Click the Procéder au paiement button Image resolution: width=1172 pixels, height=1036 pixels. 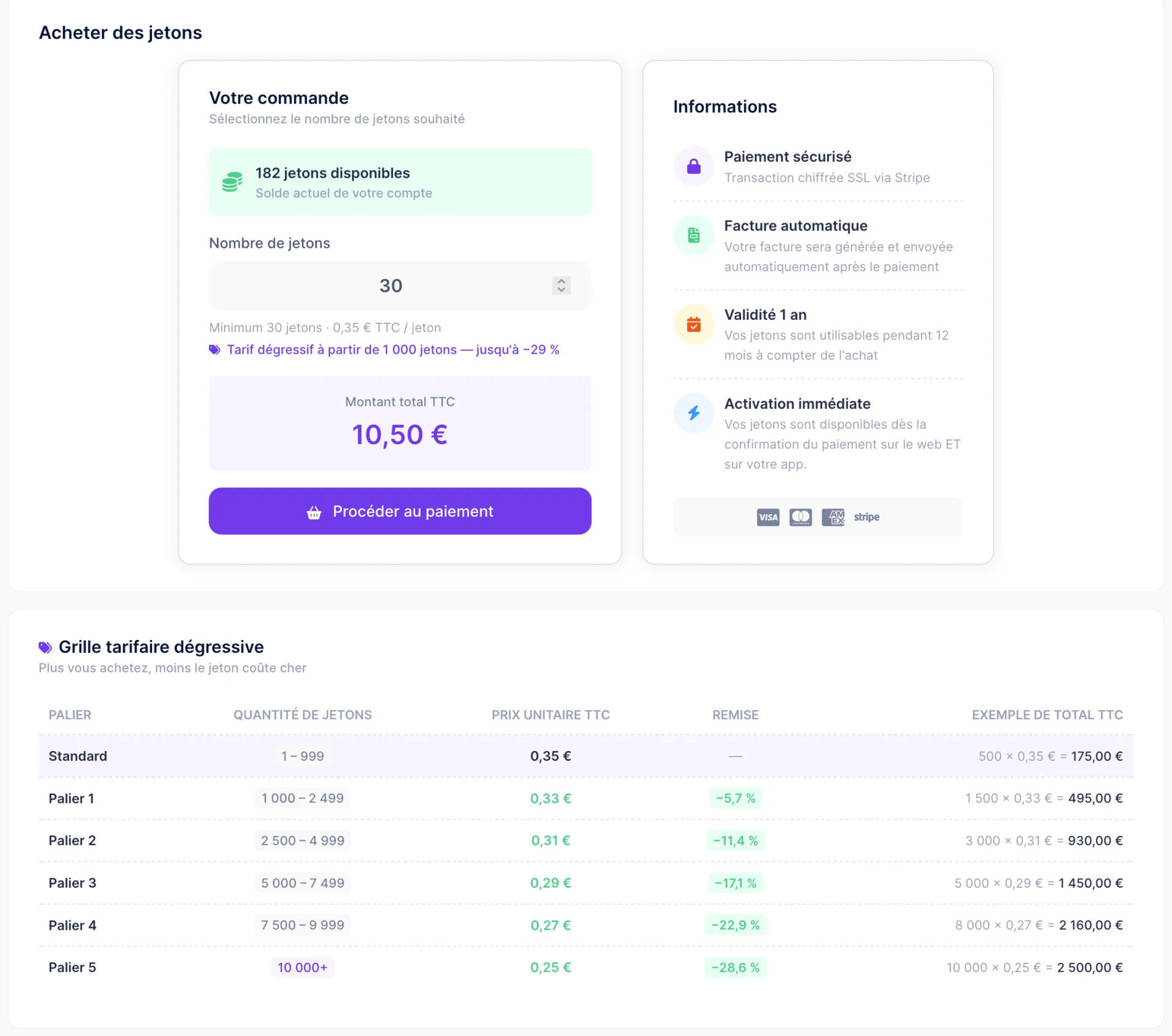tap(400, 511)
